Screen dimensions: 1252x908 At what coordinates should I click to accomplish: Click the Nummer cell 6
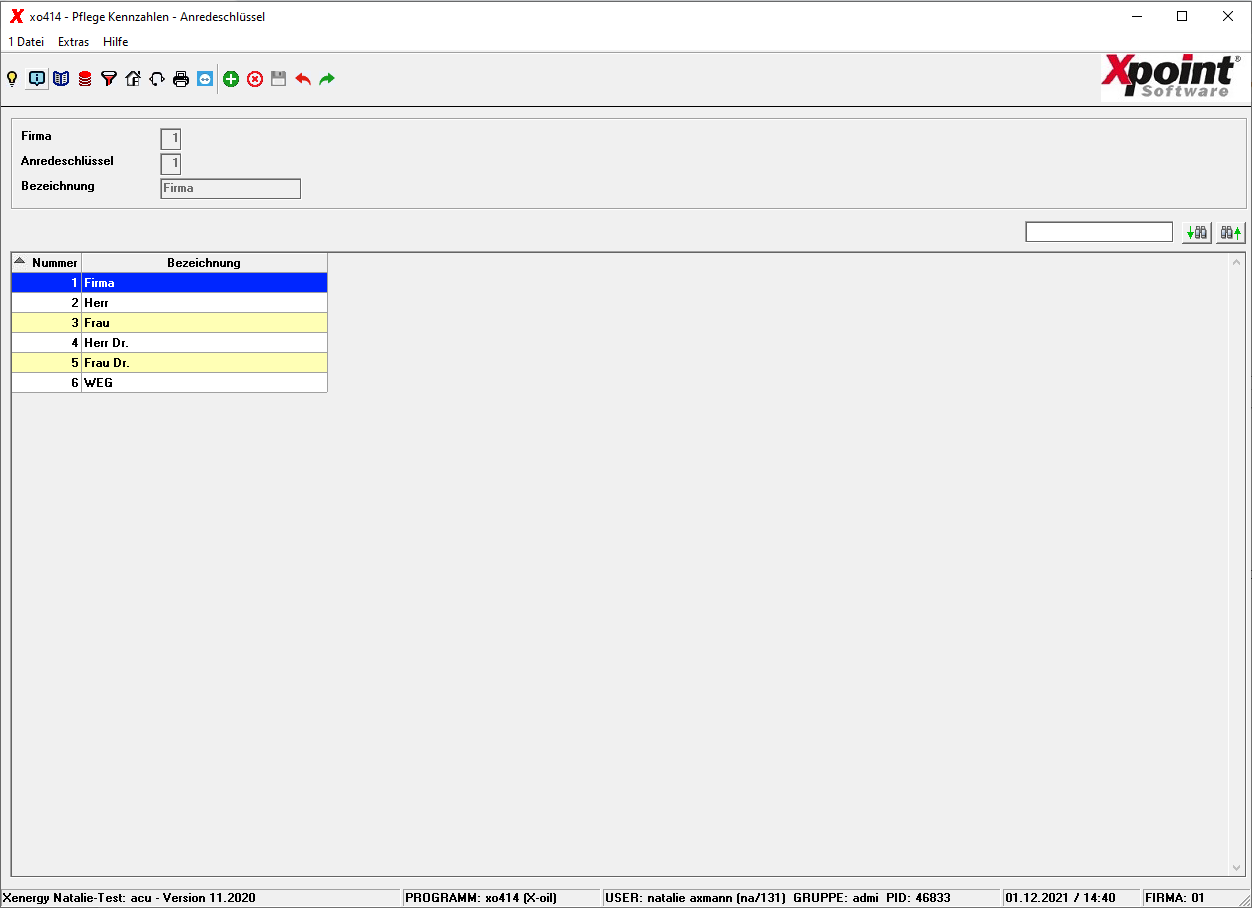click(x=46, y=383)
